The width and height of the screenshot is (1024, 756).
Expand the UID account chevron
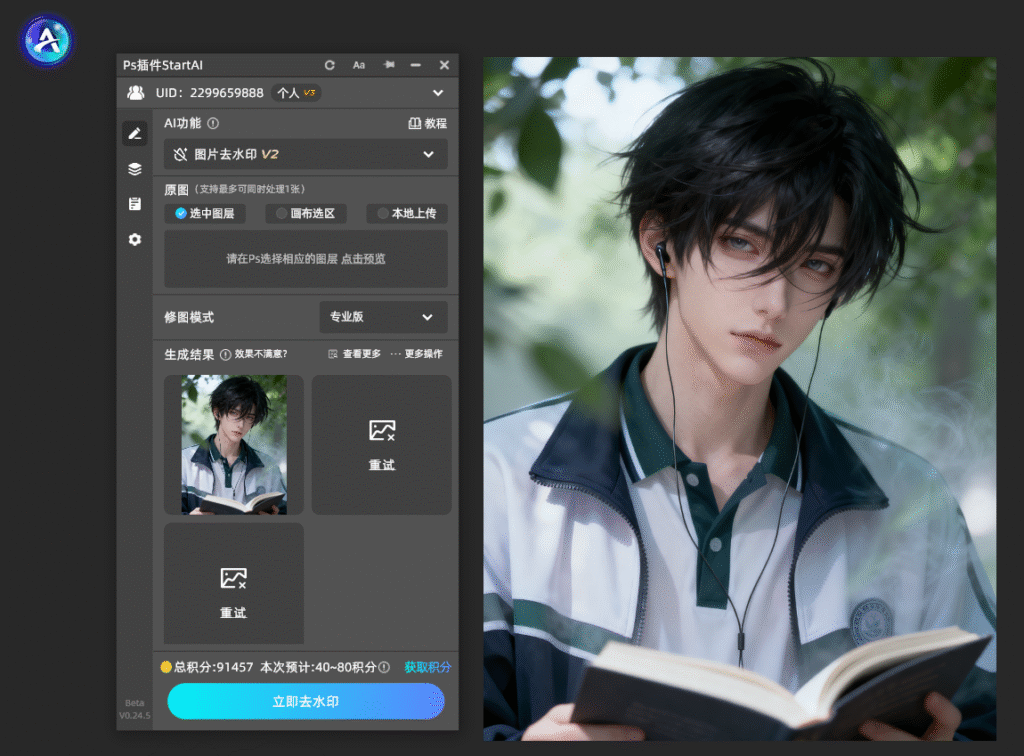438,93
